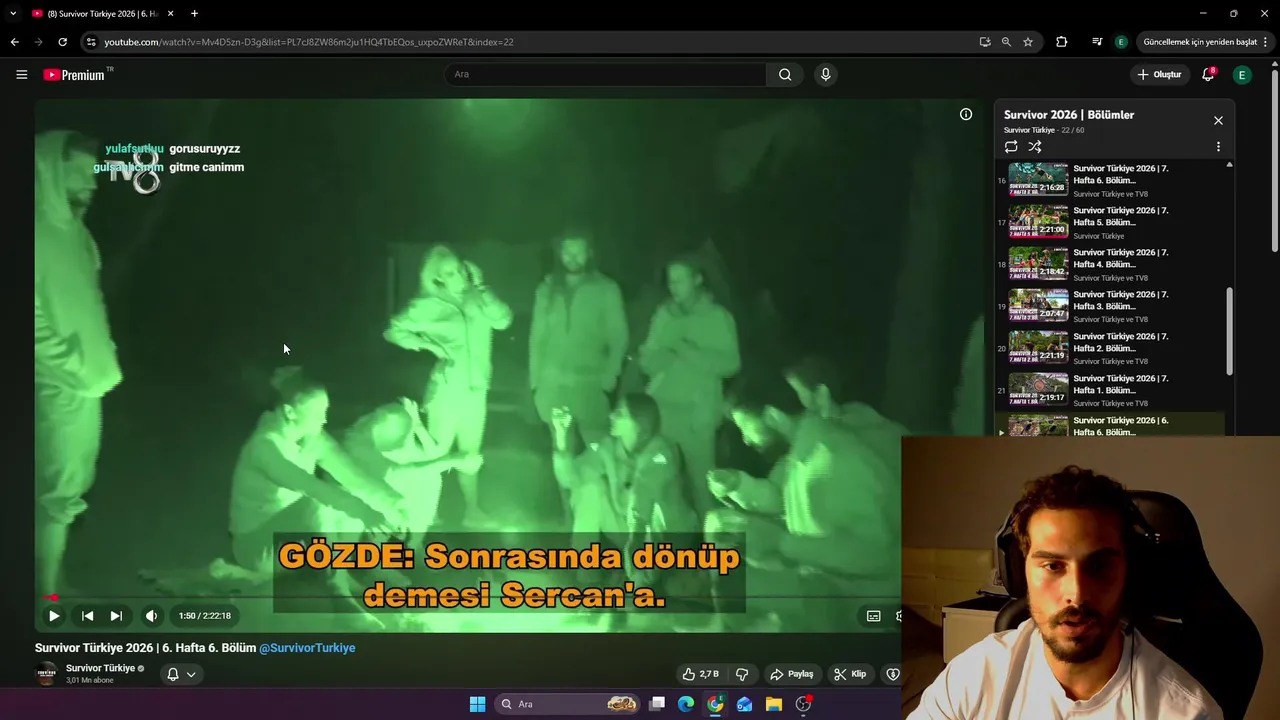Click the Oluştur create button
The image size is (1280, 720).
pos(1159,74)
